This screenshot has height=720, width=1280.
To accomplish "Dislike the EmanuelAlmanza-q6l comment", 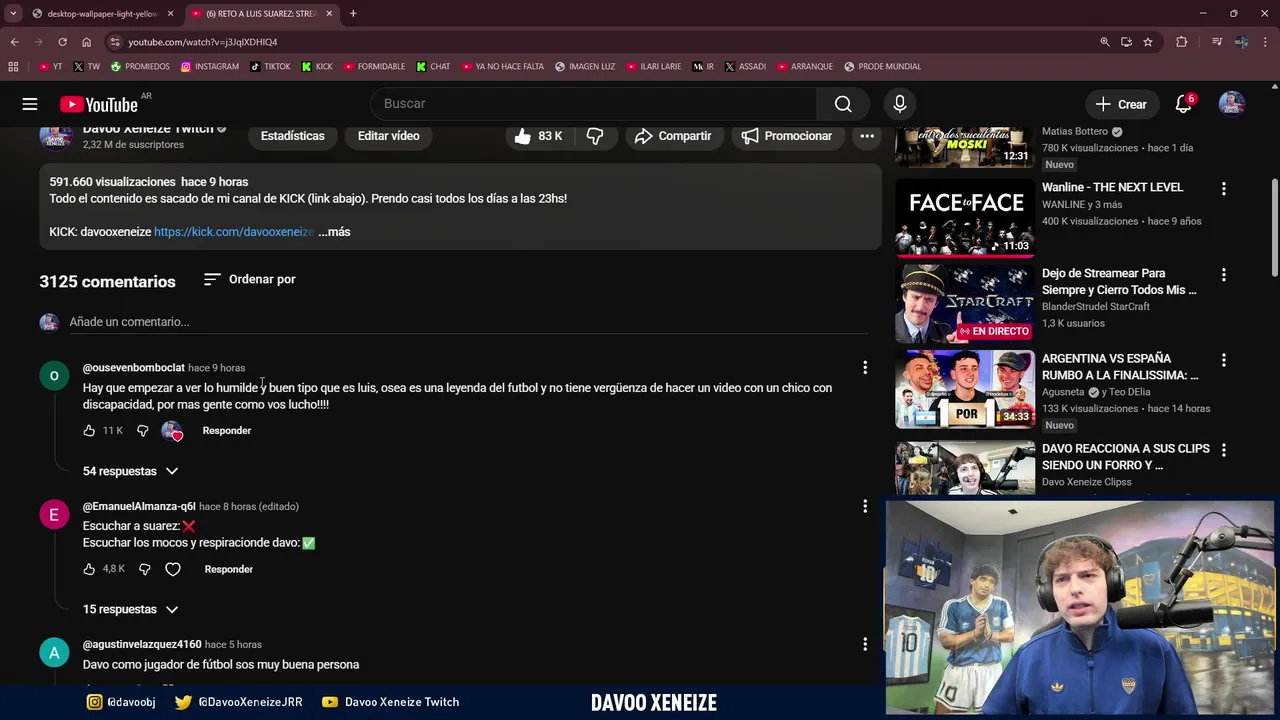I will click(144, 569).
